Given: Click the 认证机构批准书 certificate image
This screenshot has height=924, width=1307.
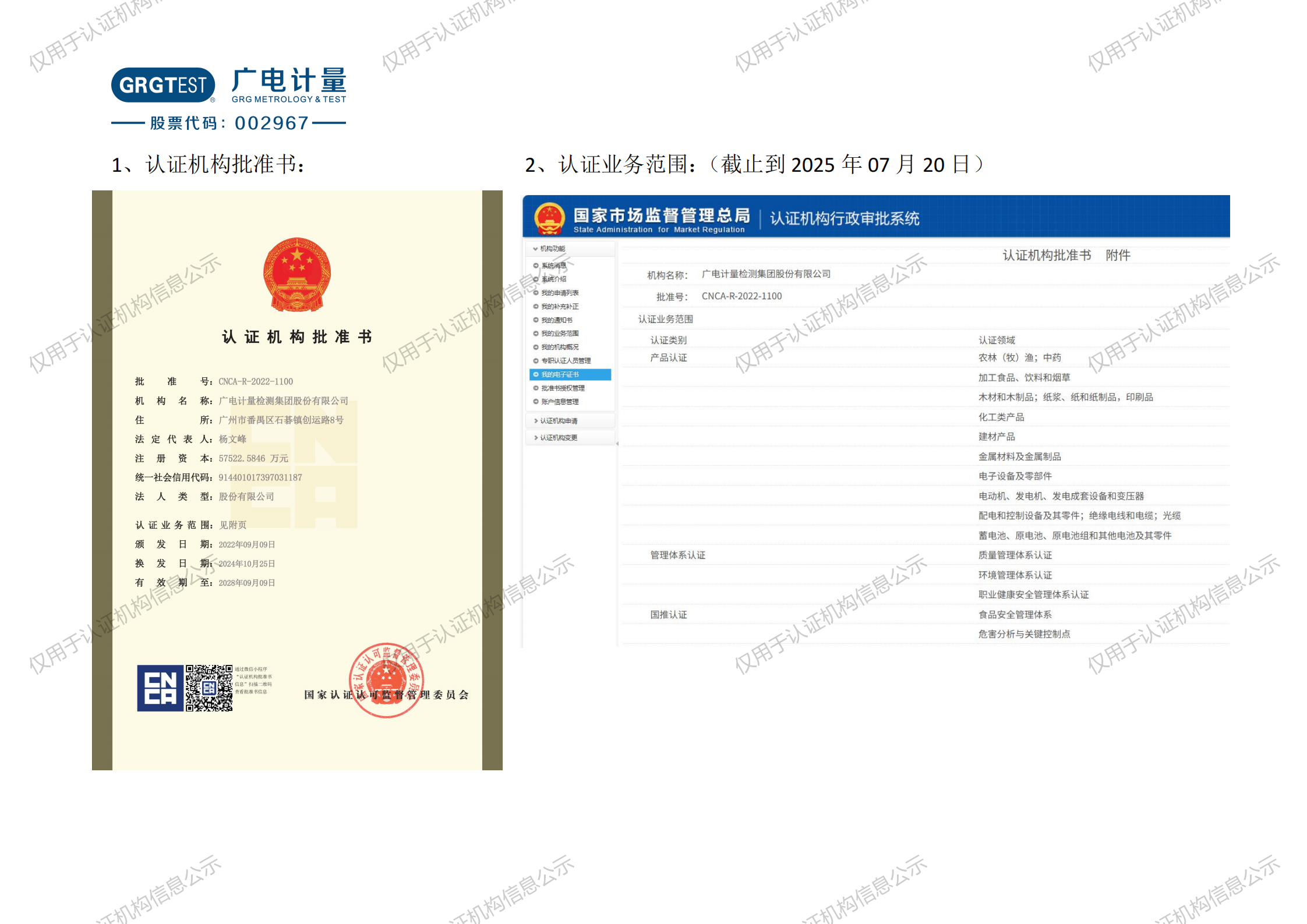Looking at the screenshot, I should point(297,480).
